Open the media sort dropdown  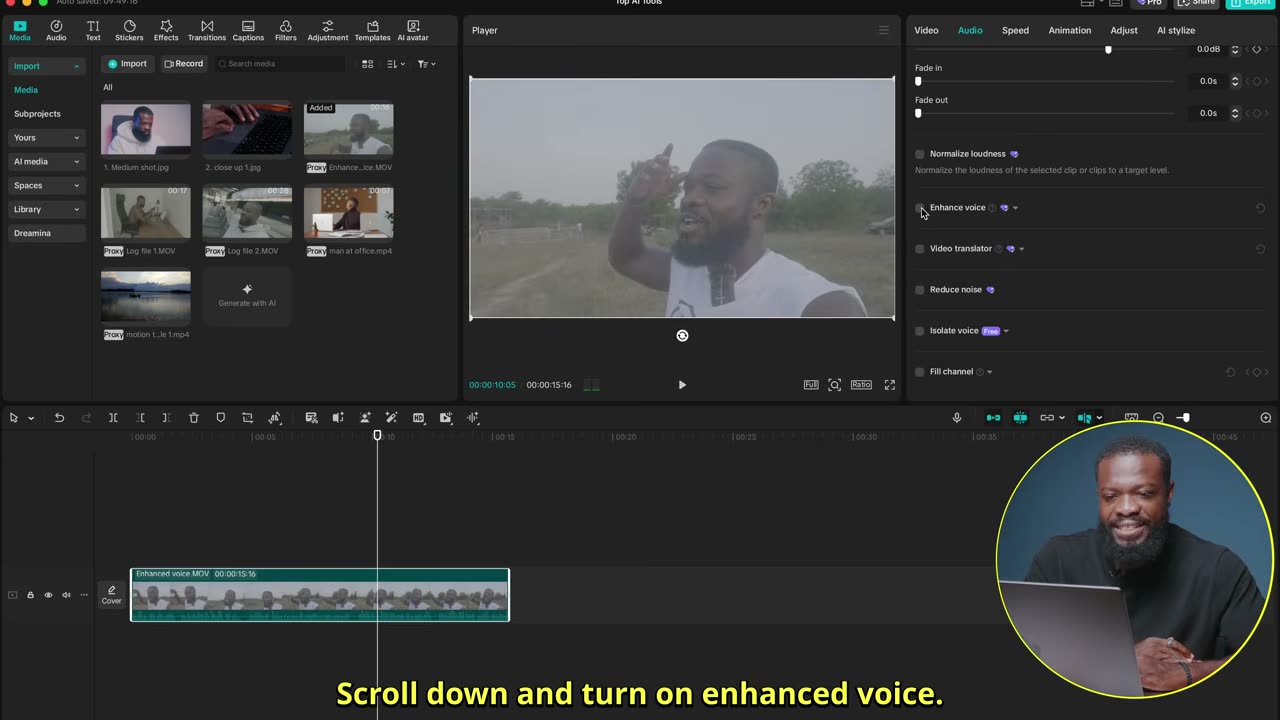click(x=395, y=64)
